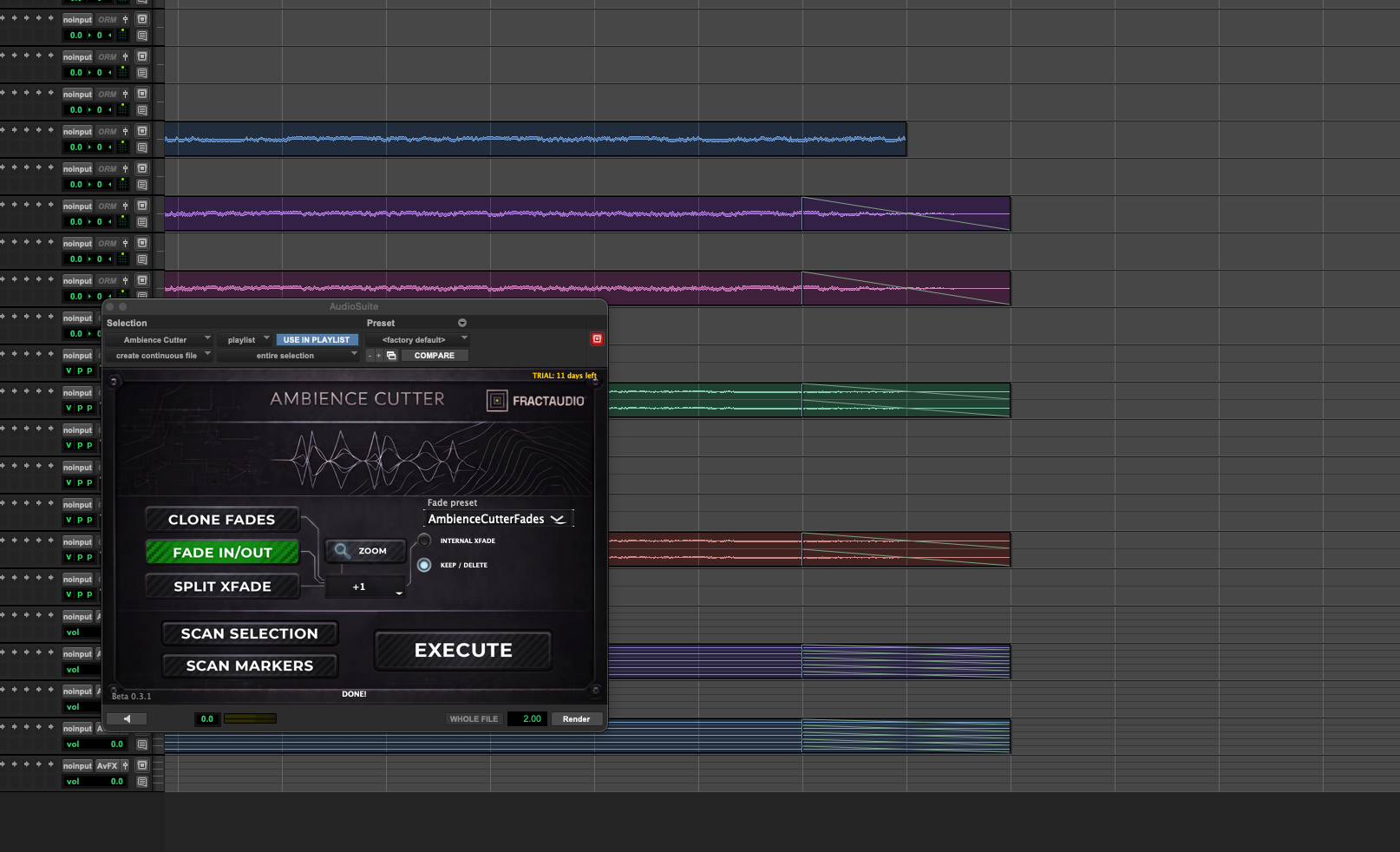Click the 0.0 volume value on the blue clip track
Screen dimensions: 1400x852
coord(76,147)
